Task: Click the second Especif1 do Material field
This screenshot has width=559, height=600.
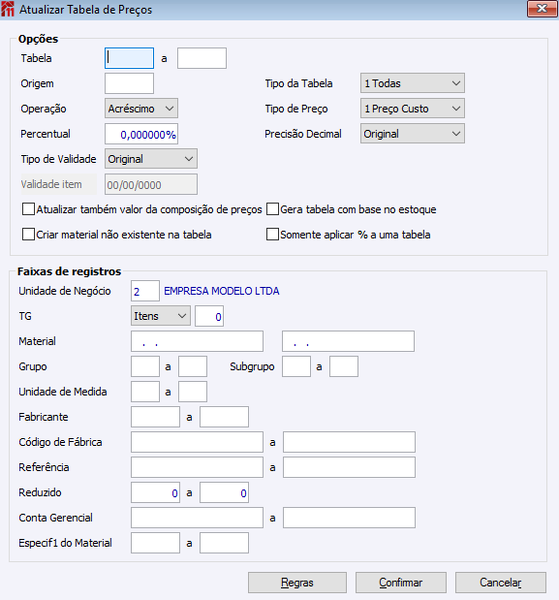Action: point(224,543)
